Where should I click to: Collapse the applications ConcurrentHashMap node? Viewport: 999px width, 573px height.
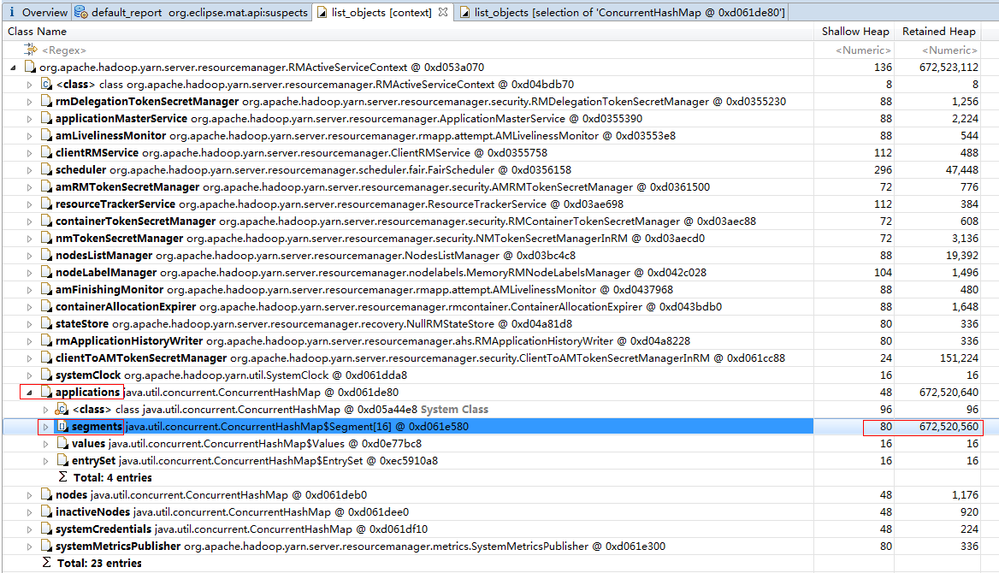point(29,393)
